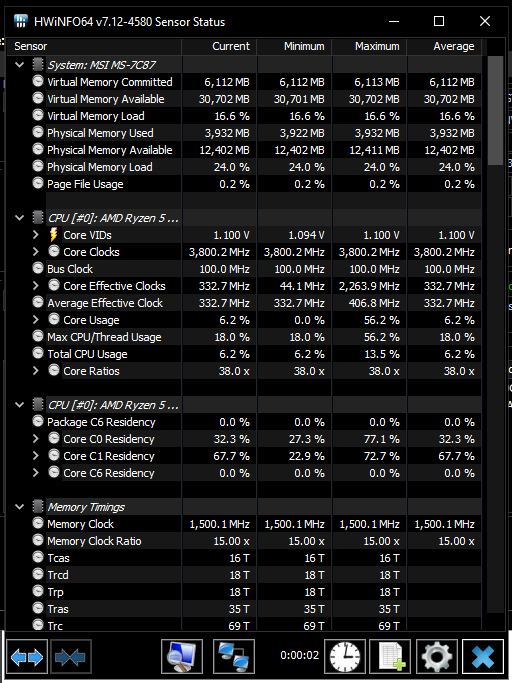The width and height of the screenshot is (512, 683).
Task: Click the network computers icon
Action: [234, 656]
